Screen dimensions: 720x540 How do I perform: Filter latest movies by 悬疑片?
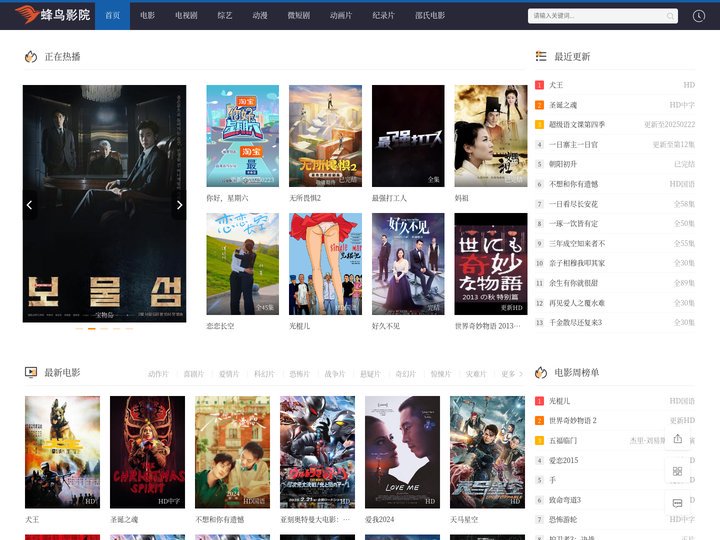pyautogui.click(x=370, y=374)
